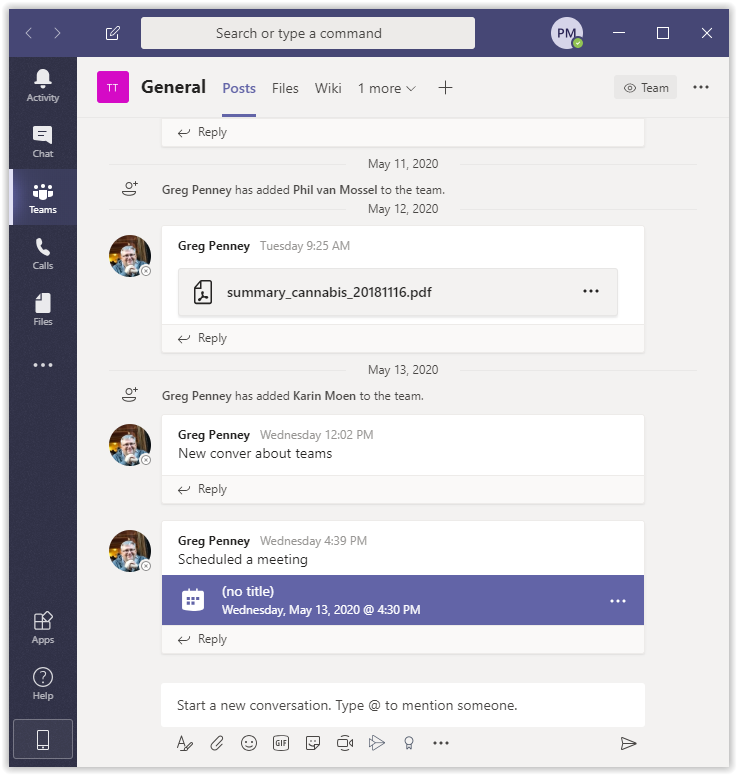
Task: Open more messaging extensions ellipsis
Action: pyautogui.click(x=441, y=743)
